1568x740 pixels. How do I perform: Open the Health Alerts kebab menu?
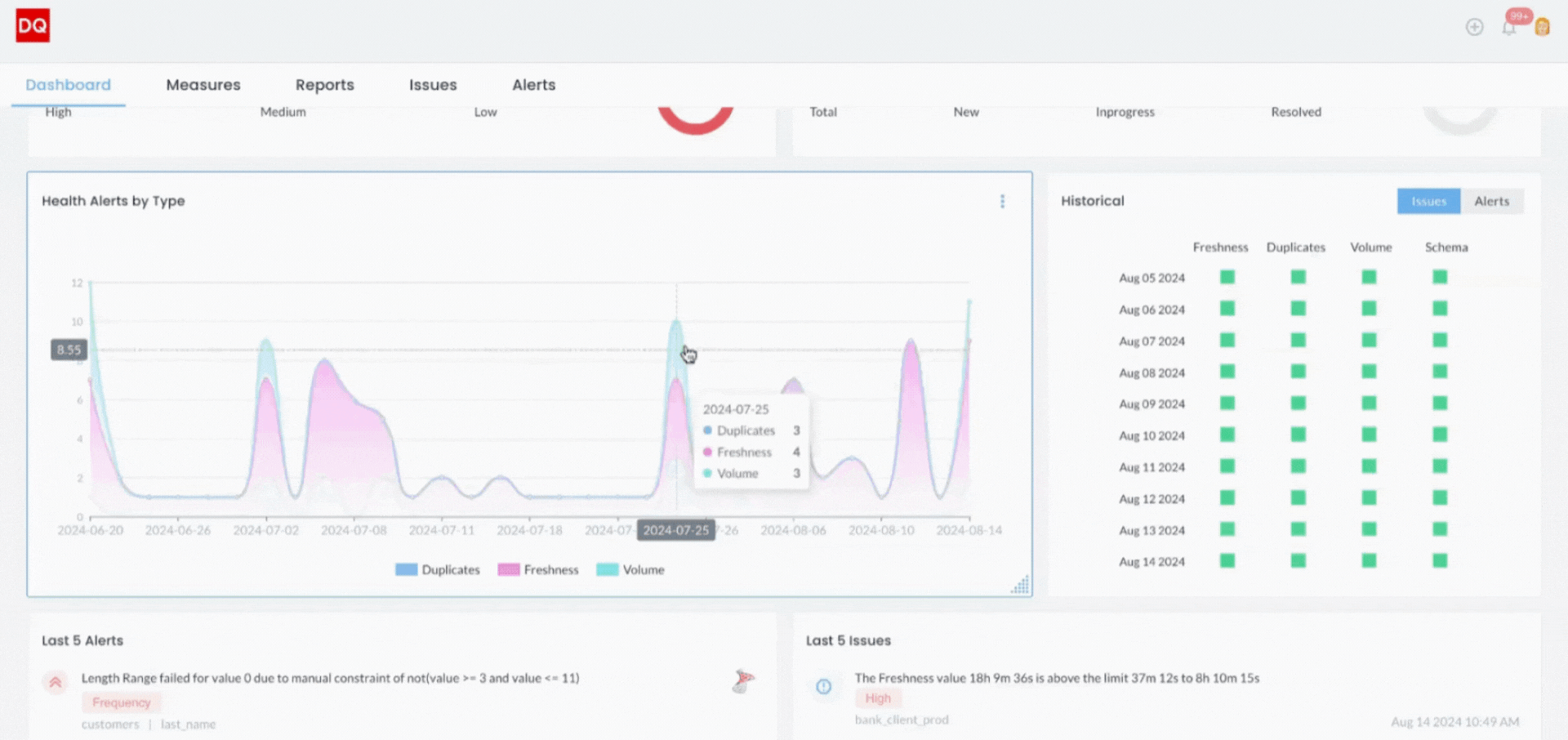(1002, 201)
